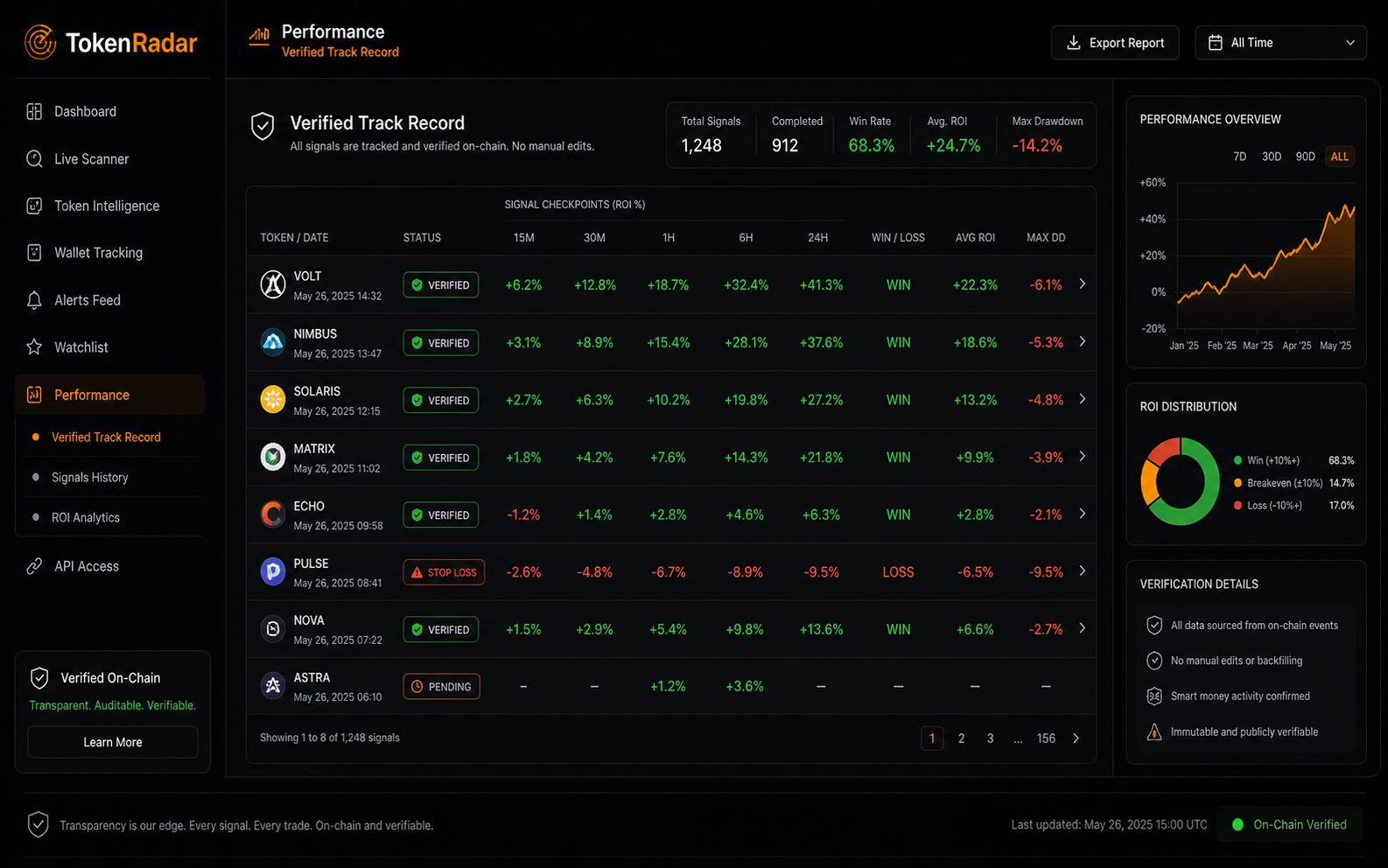Click the STOP LOSS badge on PULSE row
1388x868 pixels.
444,572
